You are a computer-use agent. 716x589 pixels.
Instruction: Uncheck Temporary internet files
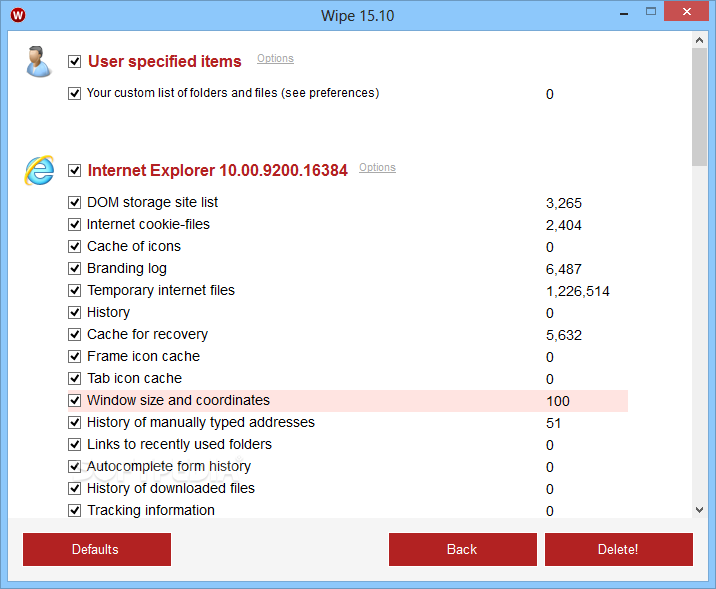(x=74, y=290)
